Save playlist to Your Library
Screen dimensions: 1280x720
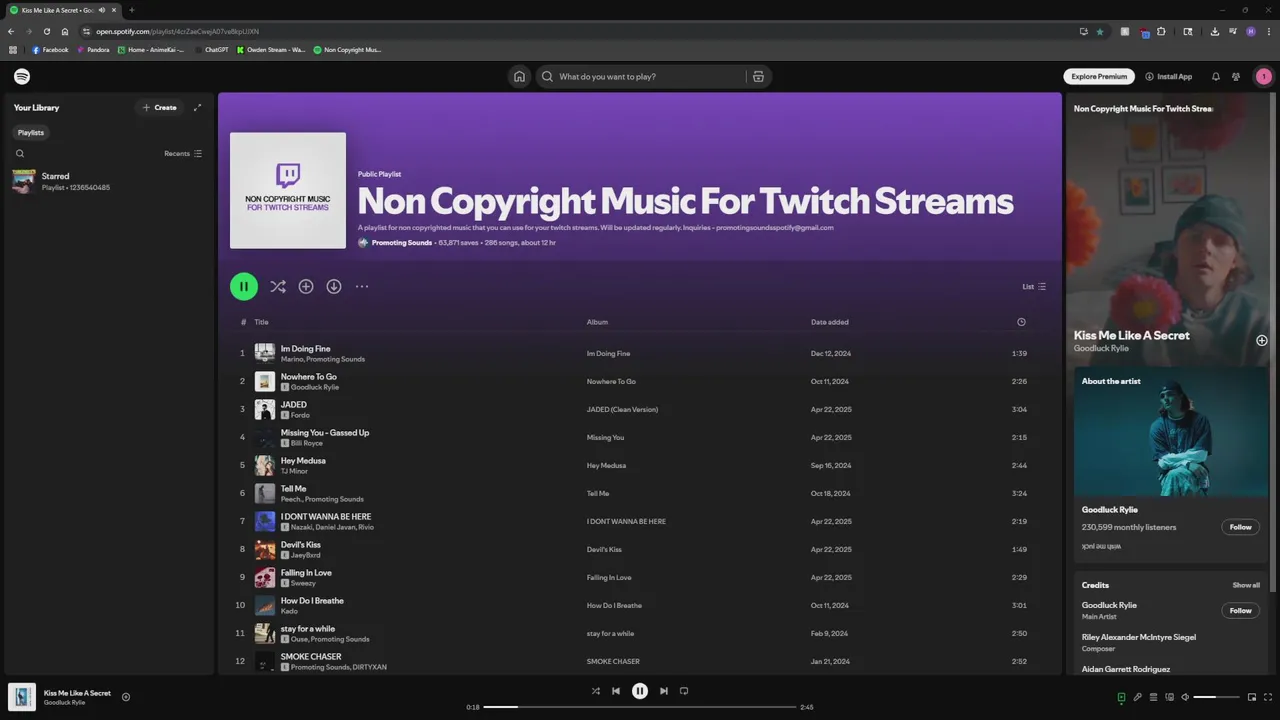pos(306,286)
